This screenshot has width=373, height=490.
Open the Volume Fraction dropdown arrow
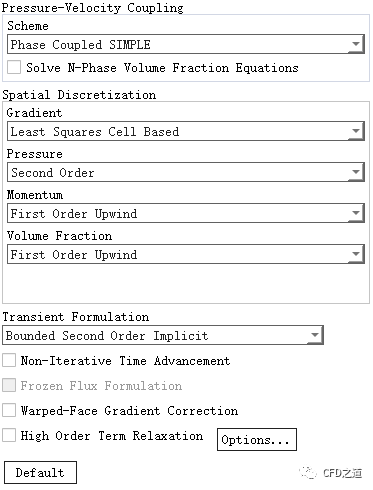pos(356,254)
